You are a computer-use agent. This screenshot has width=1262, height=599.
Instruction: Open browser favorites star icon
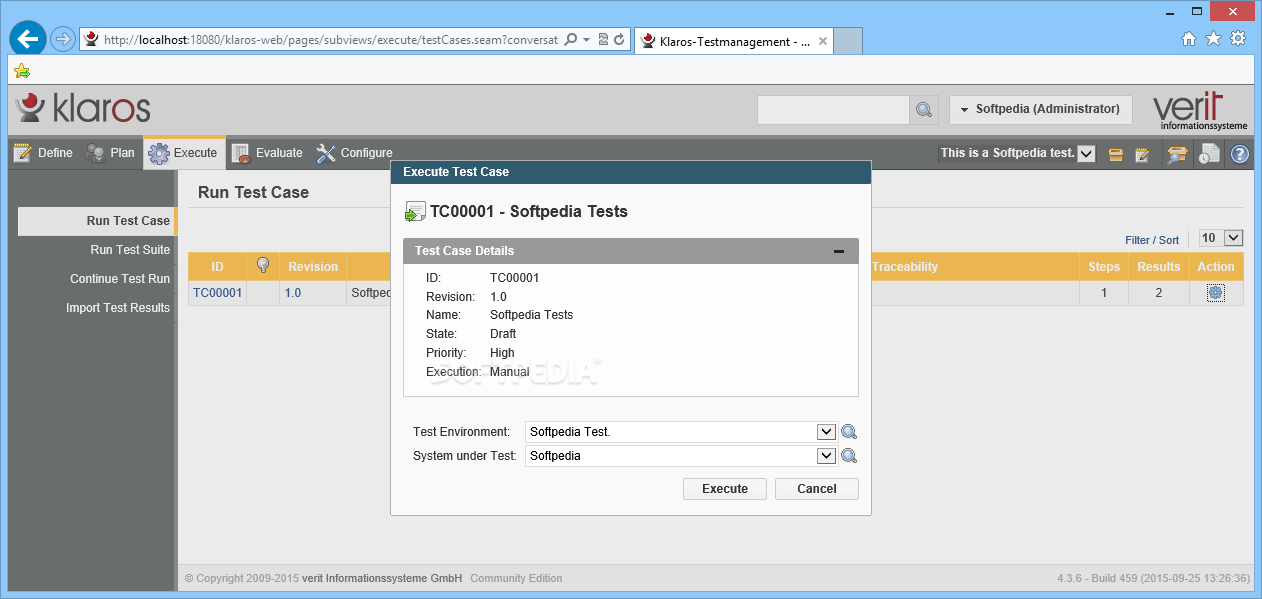point(1214,39)
